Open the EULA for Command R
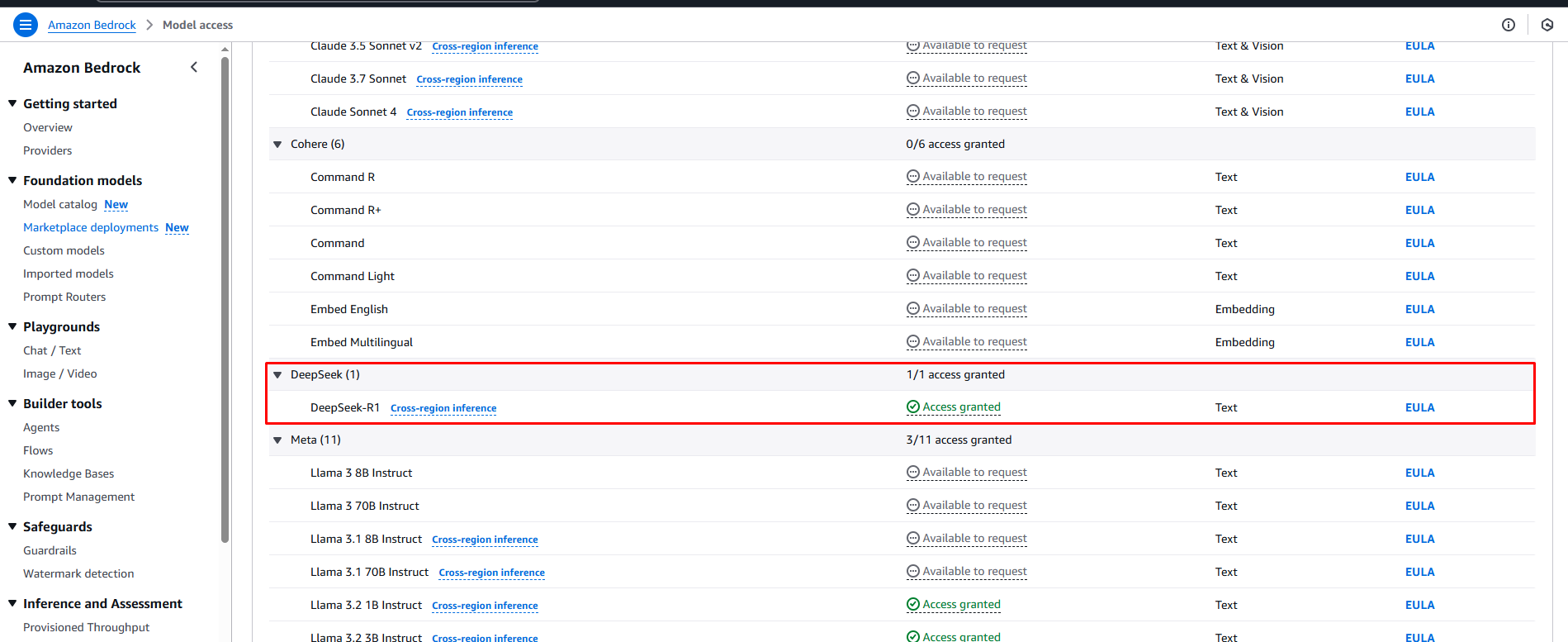The height and width of the screenshot is (642, 1568). 1420,177
